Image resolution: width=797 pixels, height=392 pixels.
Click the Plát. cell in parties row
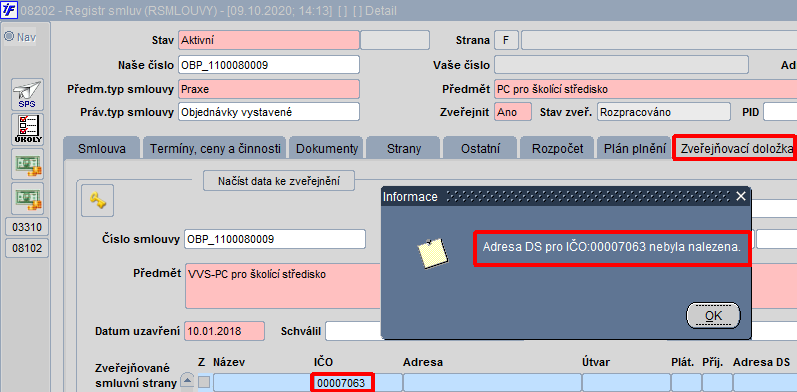click(686, 383)
